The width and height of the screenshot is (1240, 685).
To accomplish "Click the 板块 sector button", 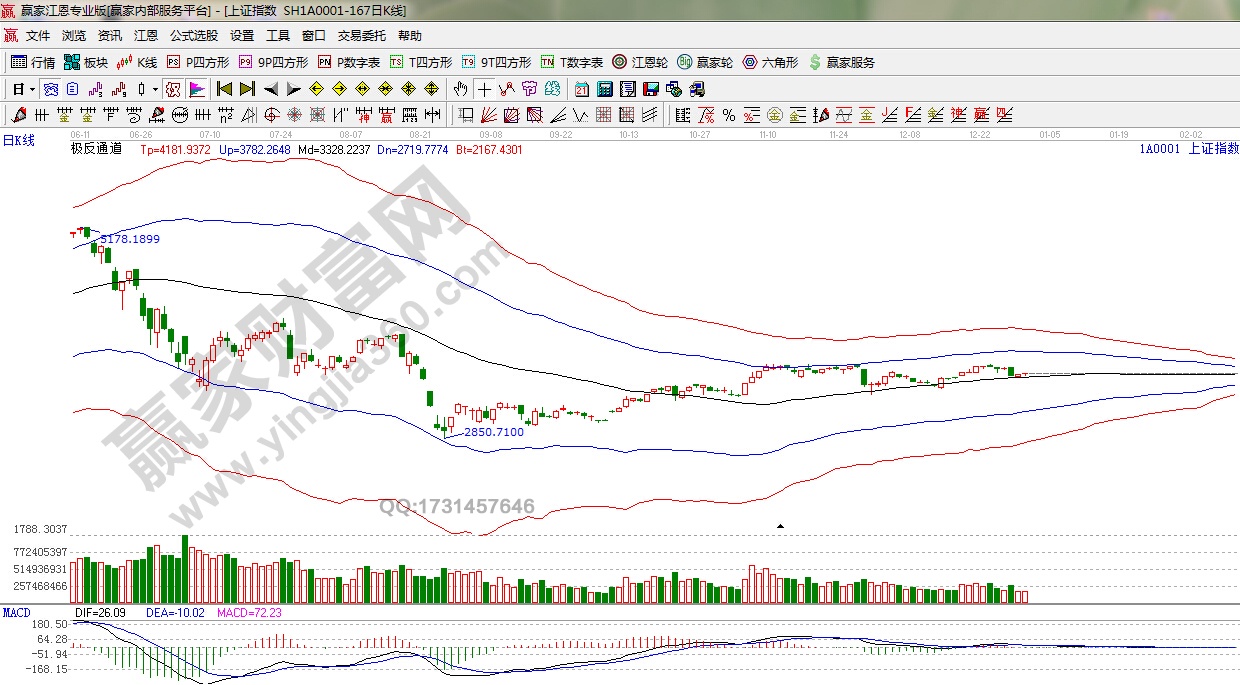I will (86, 62).
